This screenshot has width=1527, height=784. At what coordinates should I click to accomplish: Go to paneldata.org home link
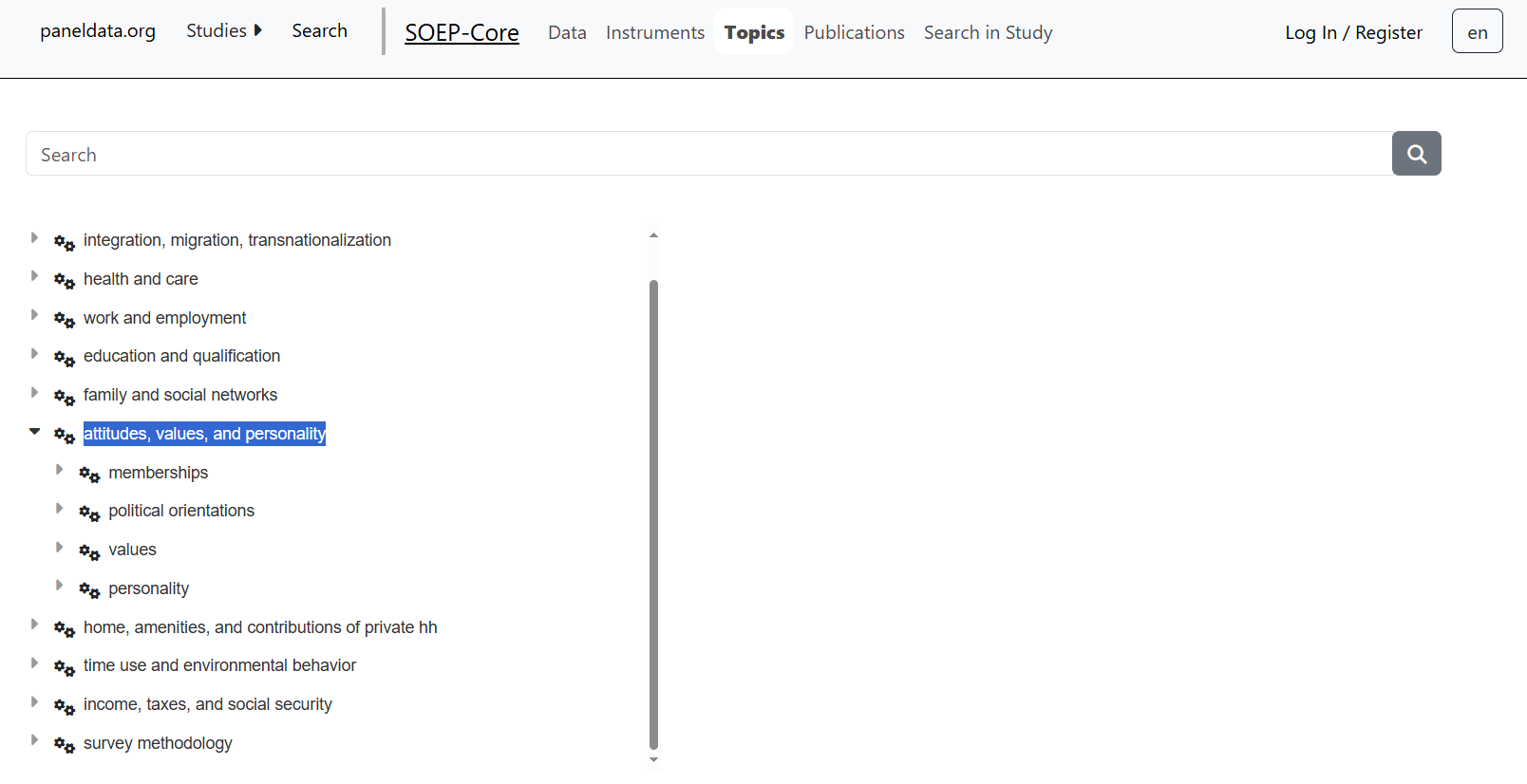(98, 30)
